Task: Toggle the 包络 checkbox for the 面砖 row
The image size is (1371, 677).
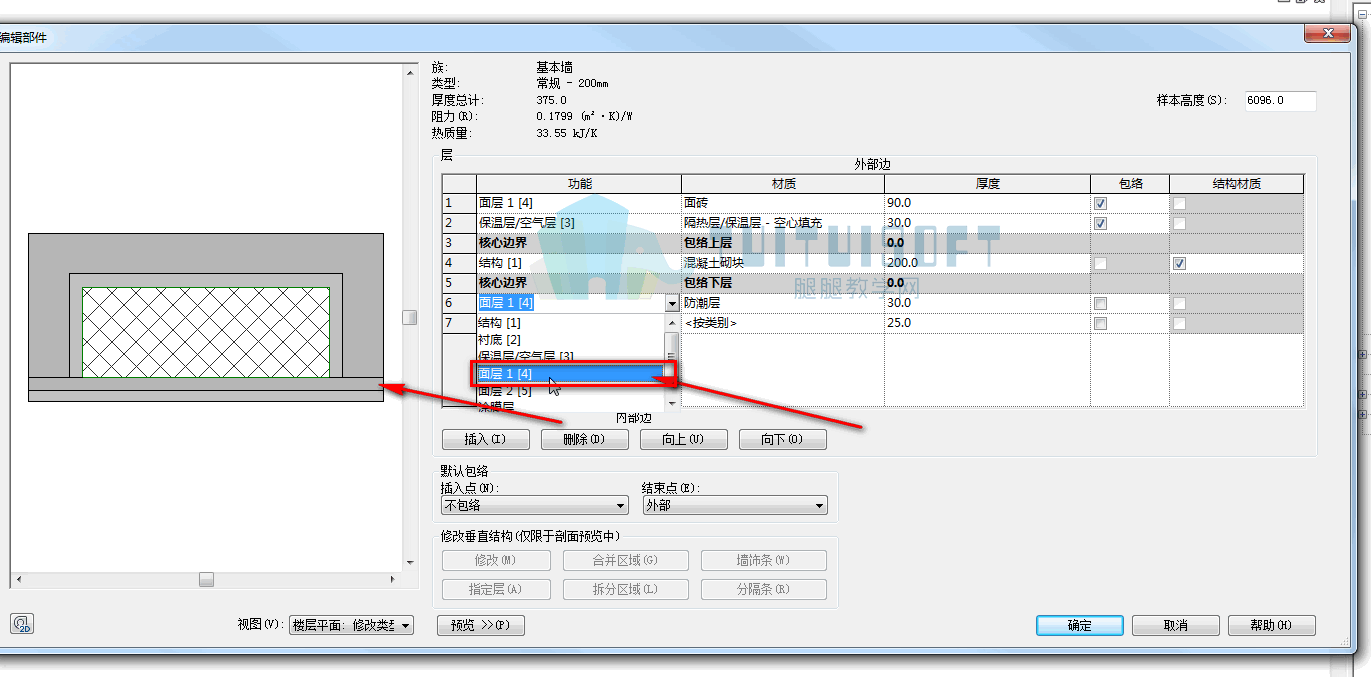Action: (1100, 203)
